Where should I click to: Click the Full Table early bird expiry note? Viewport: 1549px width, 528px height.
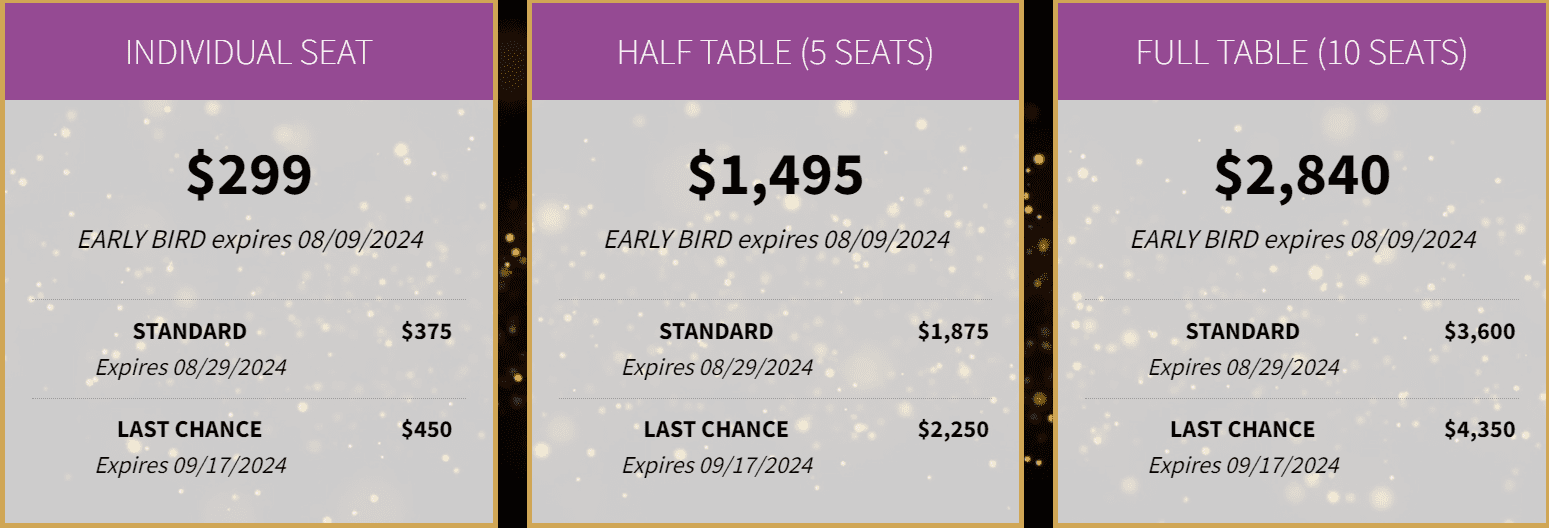click(1303, 240)
